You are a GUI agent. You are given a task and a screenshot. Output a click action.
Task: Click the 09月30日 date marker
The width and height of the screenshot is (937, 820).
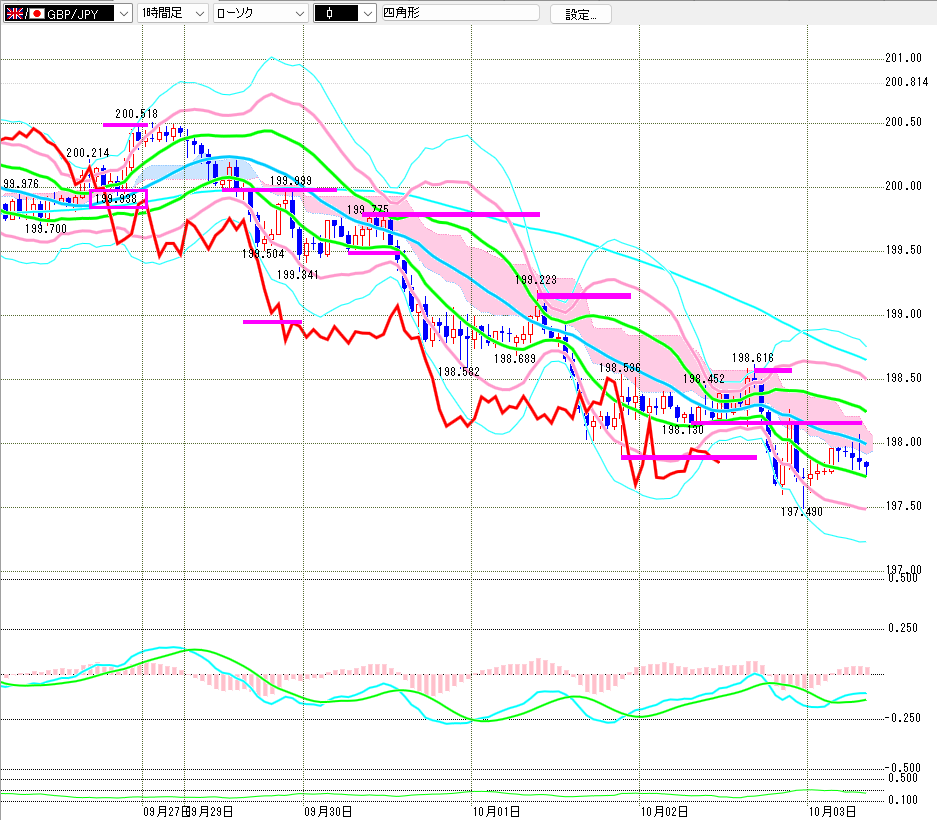point(327,812)
